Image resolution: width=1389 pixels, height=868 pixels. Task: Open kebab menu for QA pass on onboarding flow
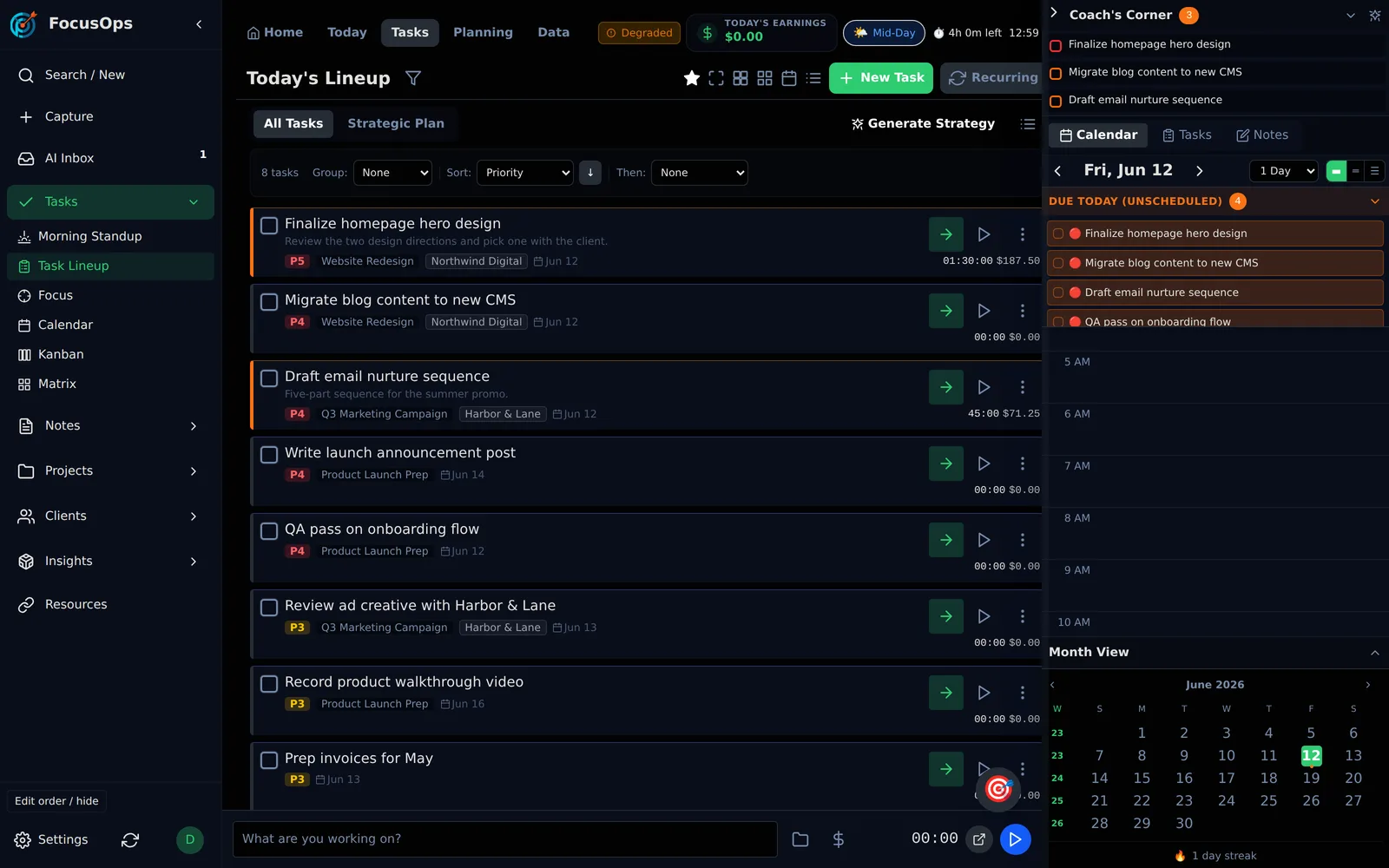[1023, 540]
